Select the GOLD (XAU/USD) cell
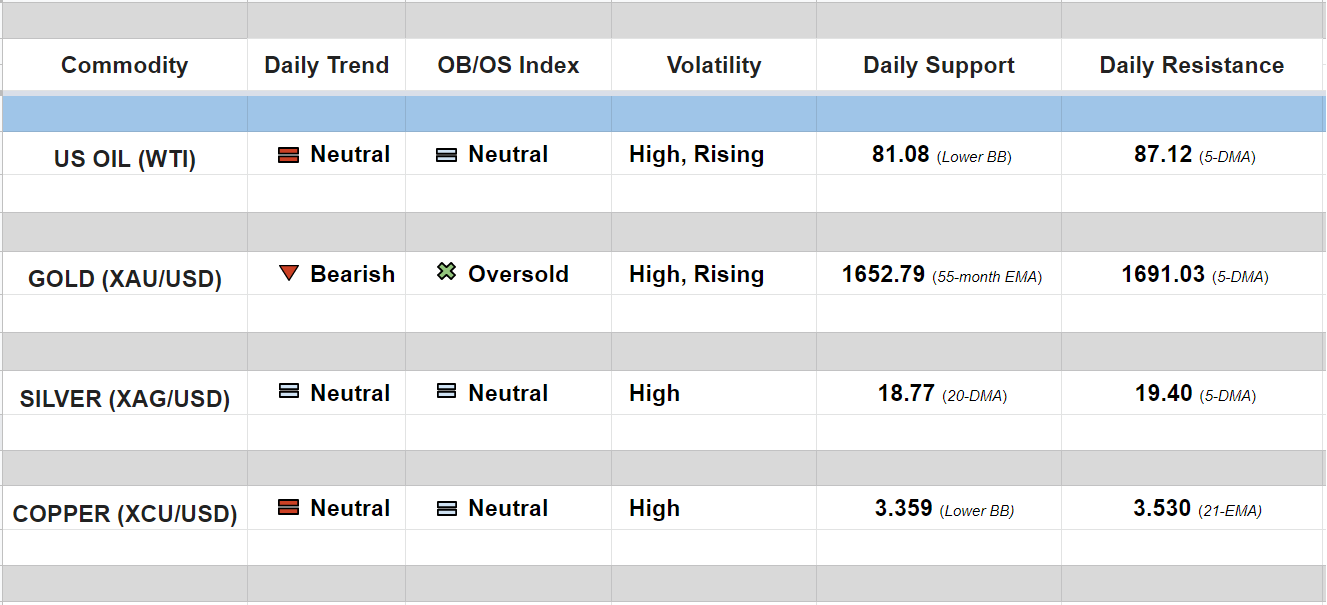 click(x=124, y=279)
